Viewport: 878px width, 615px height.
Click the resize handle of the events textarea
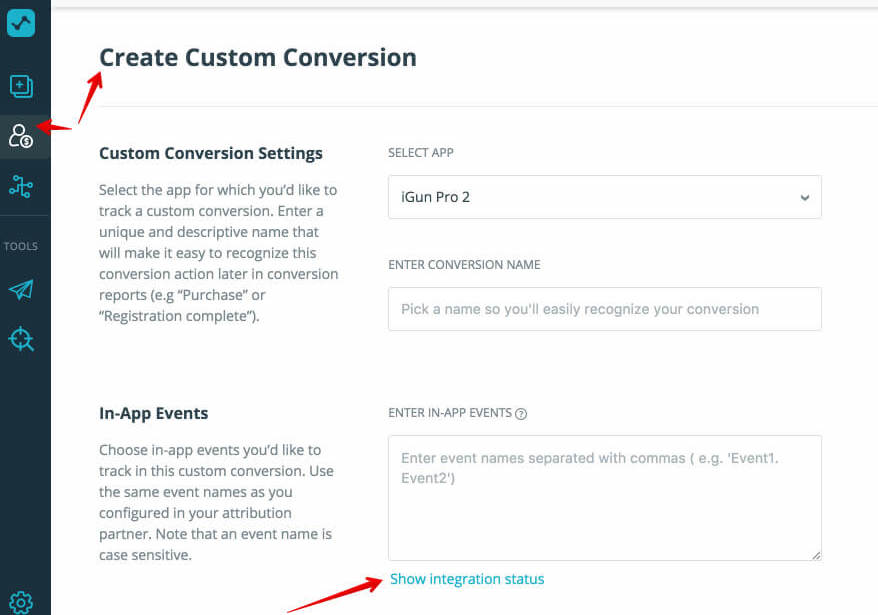point(814,552)
